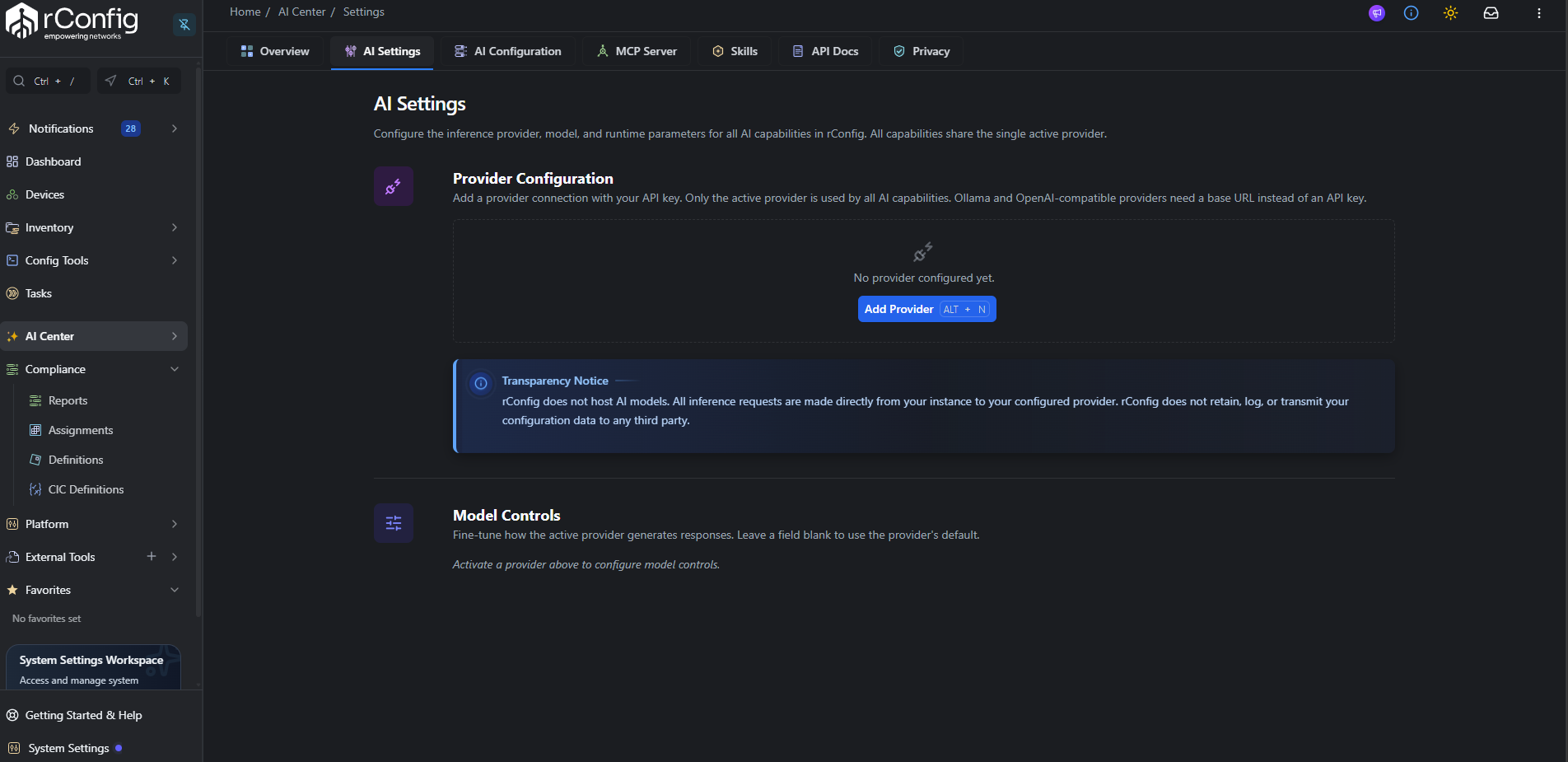Open the API Docs tab
Screen dimensions: 1568x762
(825, 51)
